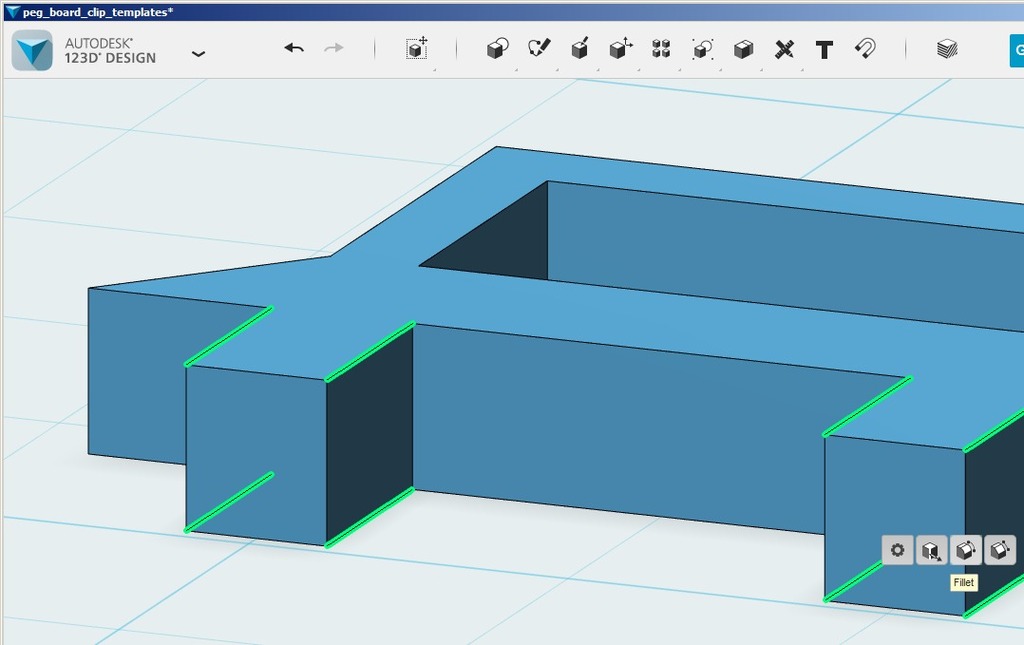Select the Text tool
Screen dimensions: 1024x645
click(824, 50)
